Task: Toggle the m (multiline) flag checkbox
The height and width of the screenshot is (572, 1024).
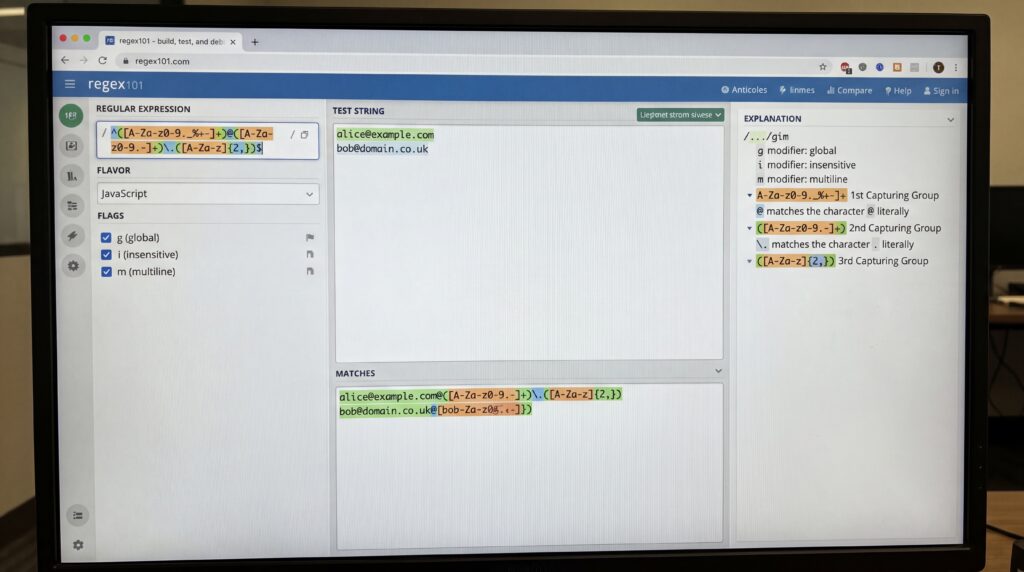Action: (x=106, y=272)
